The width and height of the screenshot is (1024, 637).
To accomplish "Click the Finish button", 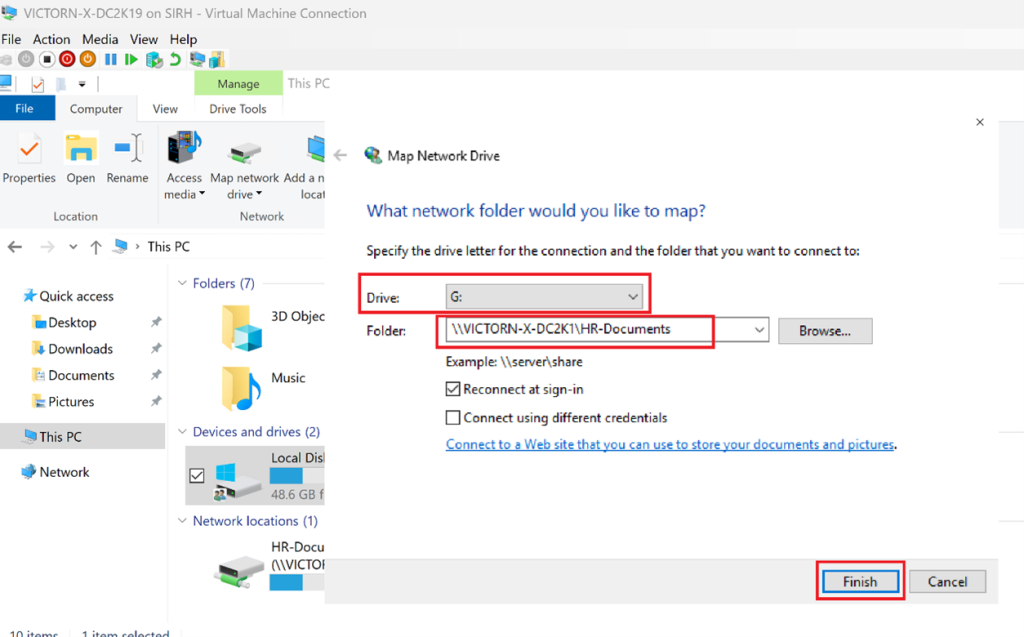I will pos(859,581).
